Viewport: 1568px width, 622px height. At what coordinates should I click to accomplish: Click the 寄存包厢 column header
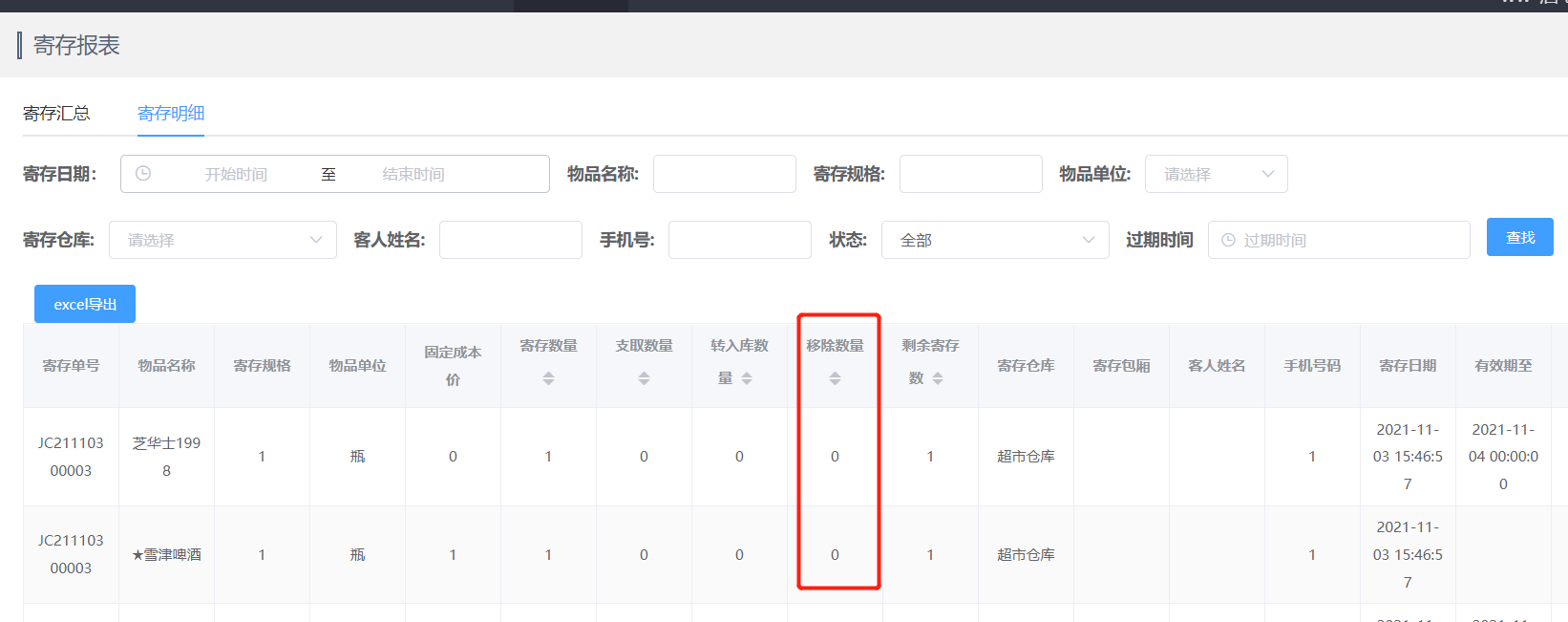click(1121, 365)
